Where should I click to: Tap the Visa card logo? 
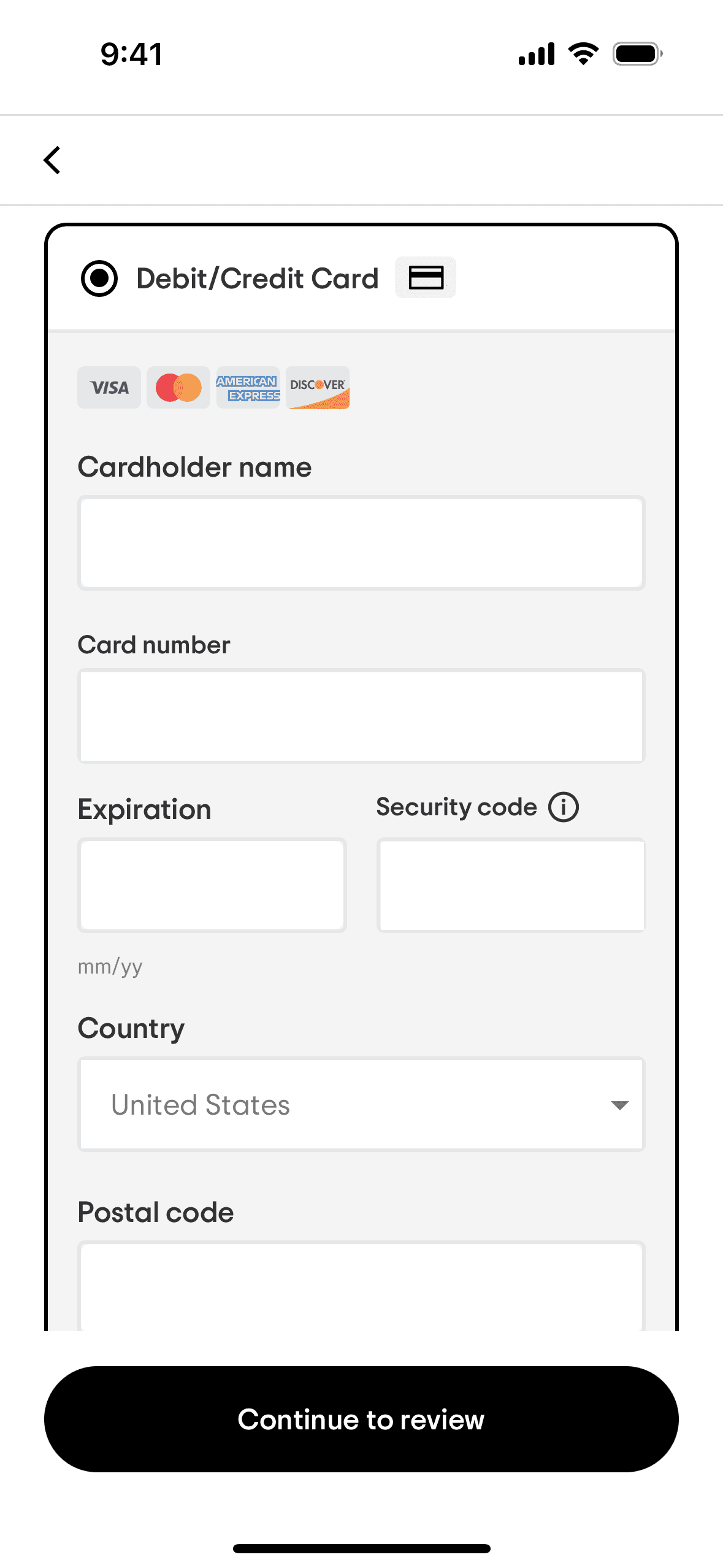[109, 388]
